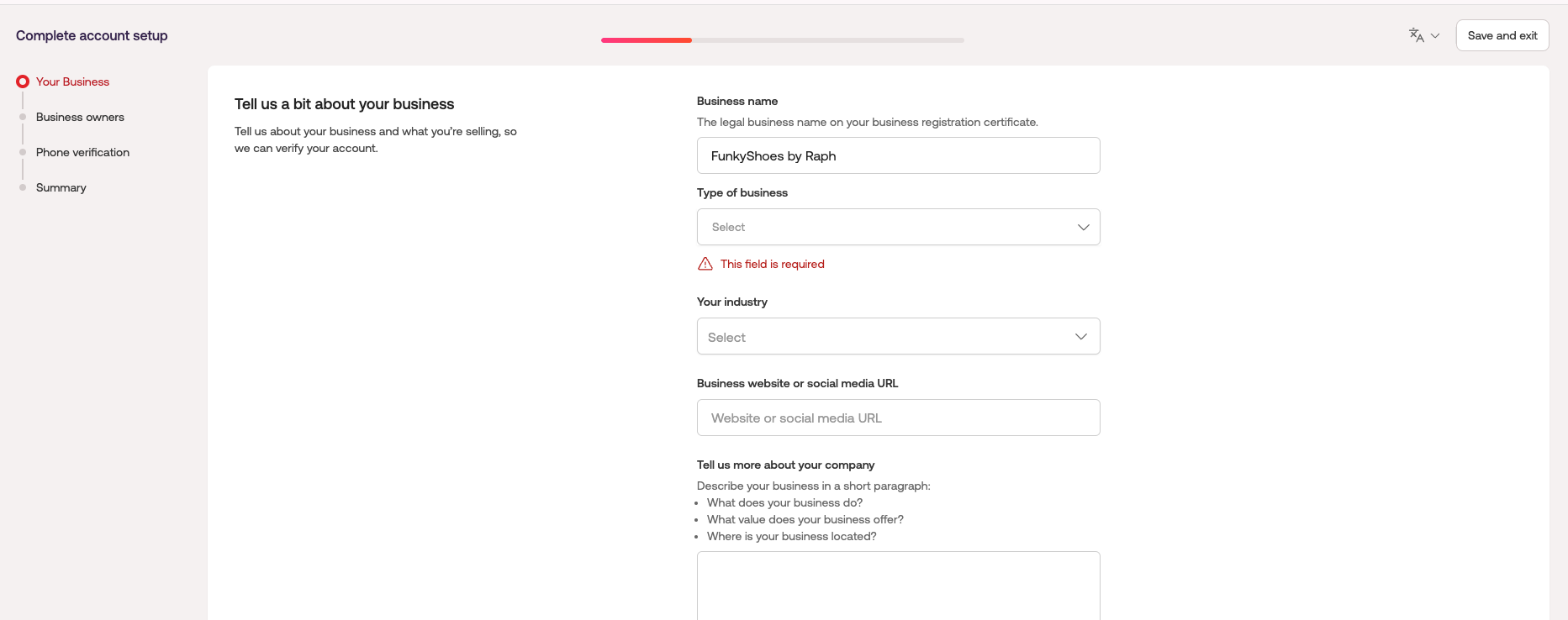Go to Business owners step
This screenshot has height=620, width=1568.
click(80, 117)
